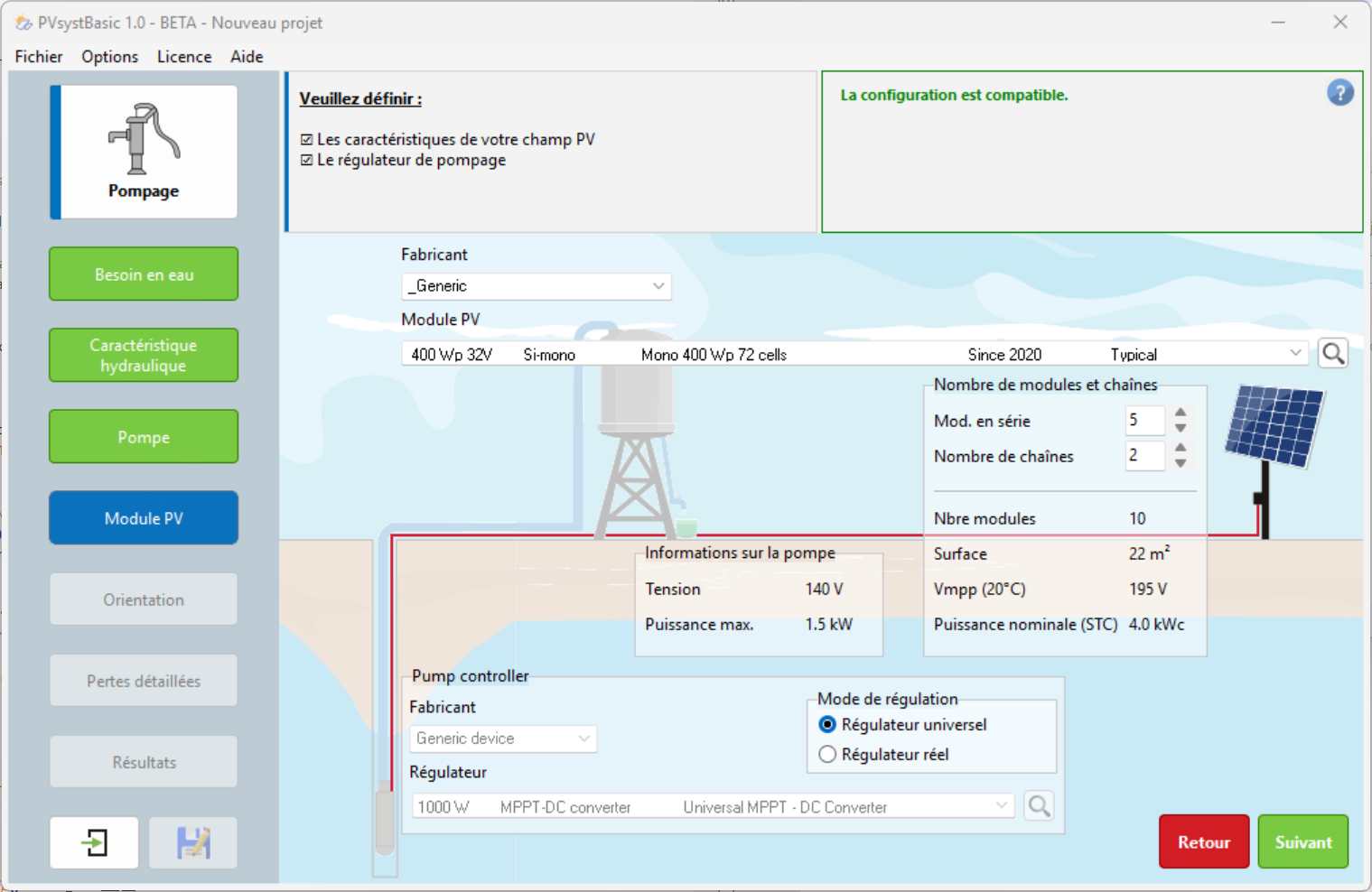The image size is (1372, 892).
Task: Click the exit door icon button
Action: [94, 842]
